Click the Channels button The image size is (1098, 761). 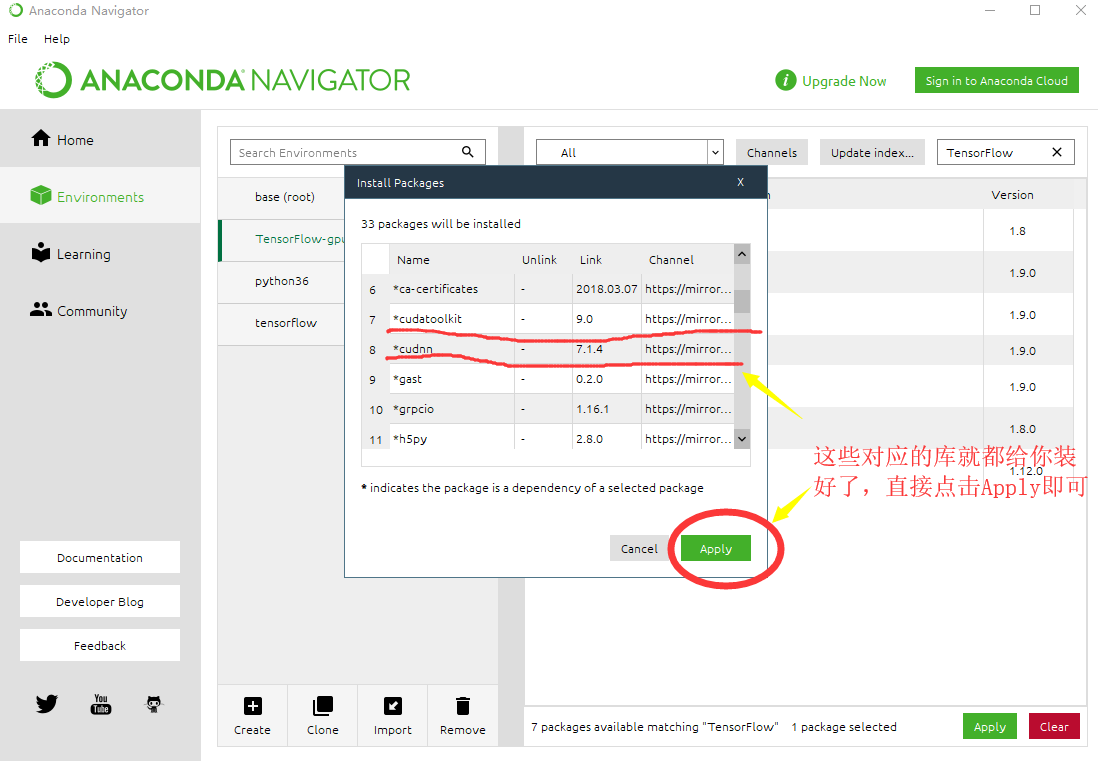coord(772,153)
